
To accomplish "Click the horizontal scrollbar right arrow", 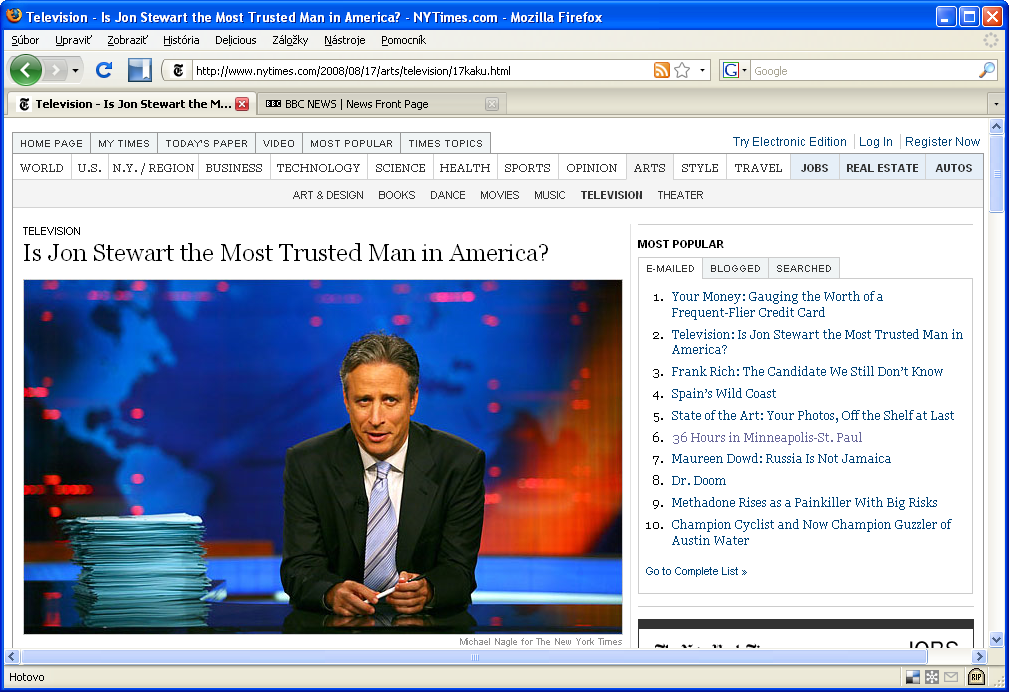I will point(979,657).
